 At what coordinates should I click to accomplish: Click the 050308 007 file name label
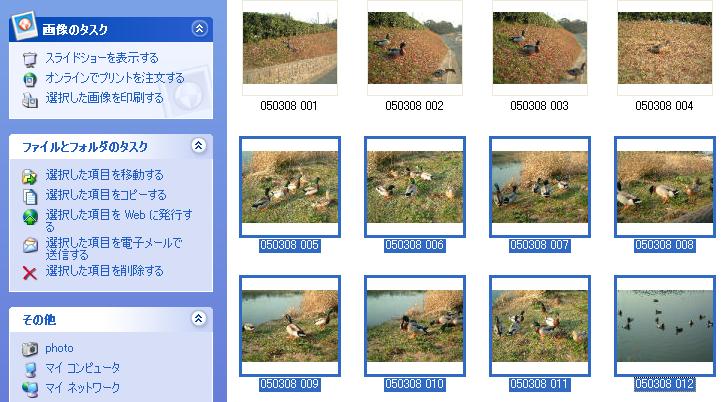[539, 245]
